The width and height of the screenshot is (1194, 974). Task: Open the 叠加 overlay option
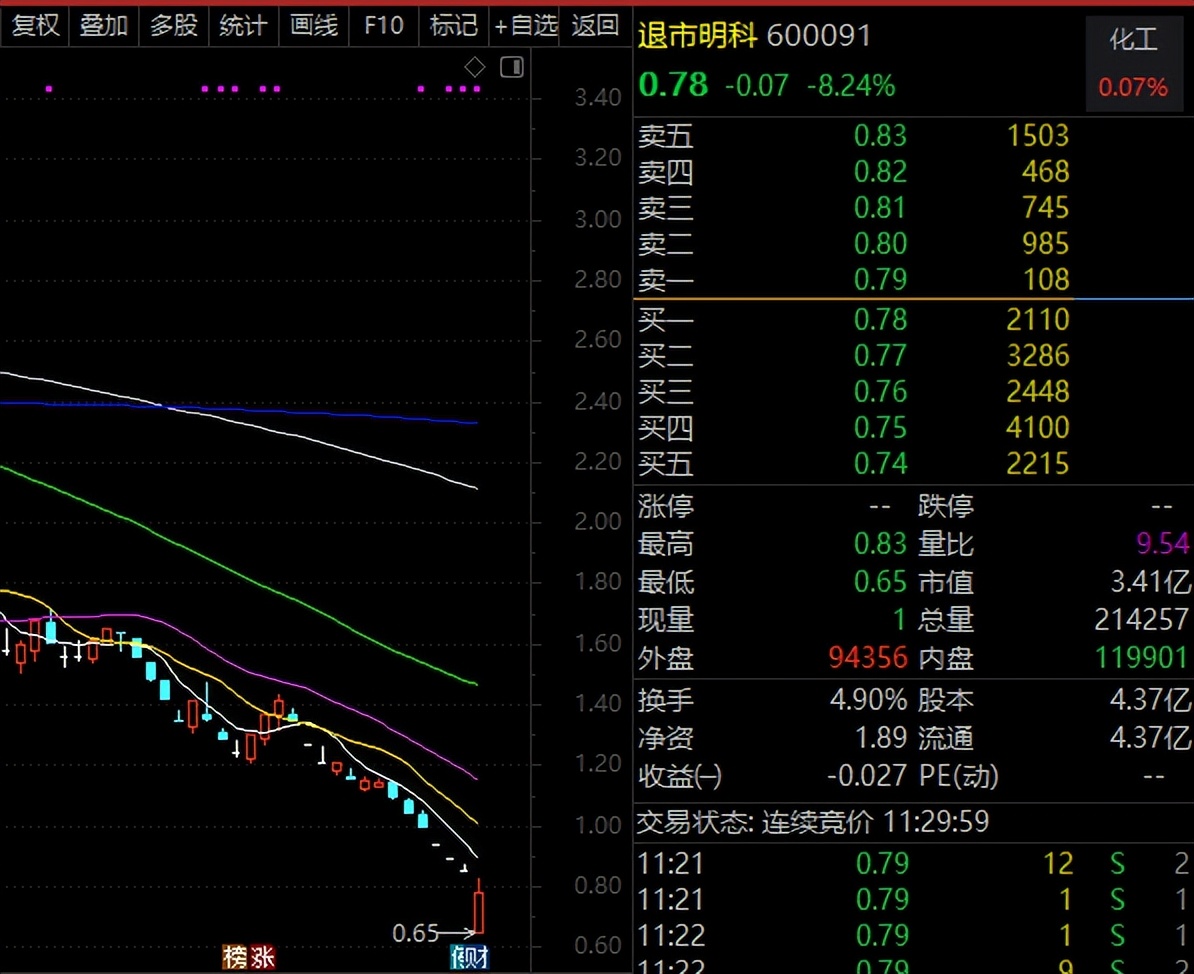[x=104, y=24]
